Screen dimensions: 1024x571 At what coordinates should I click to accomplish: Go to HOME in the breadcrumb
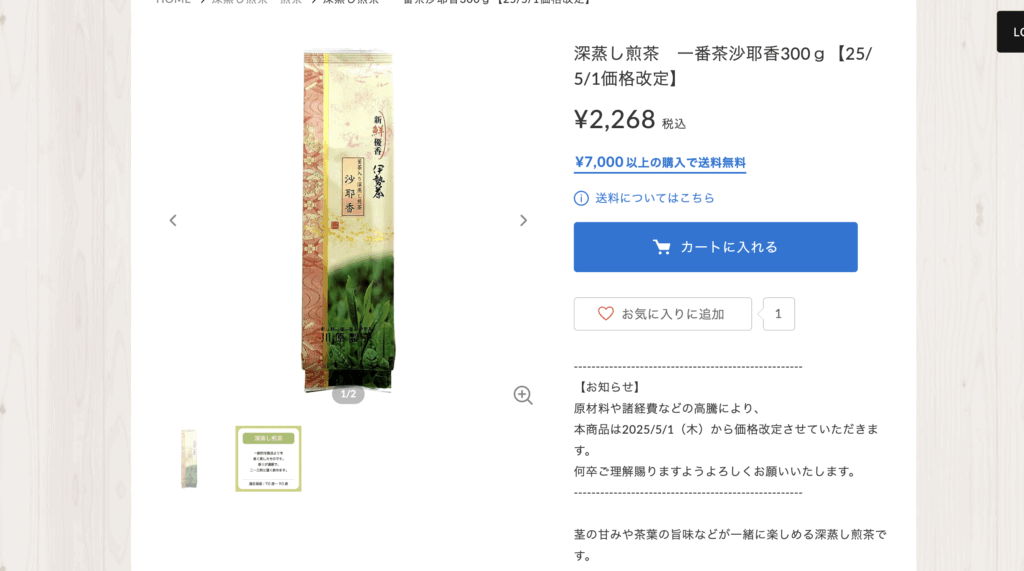173,1
